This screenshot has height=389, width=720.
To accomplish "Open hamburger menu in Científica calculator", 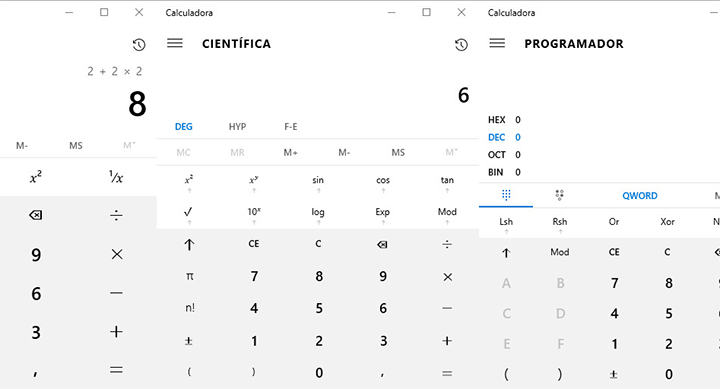I will point(174,43).
